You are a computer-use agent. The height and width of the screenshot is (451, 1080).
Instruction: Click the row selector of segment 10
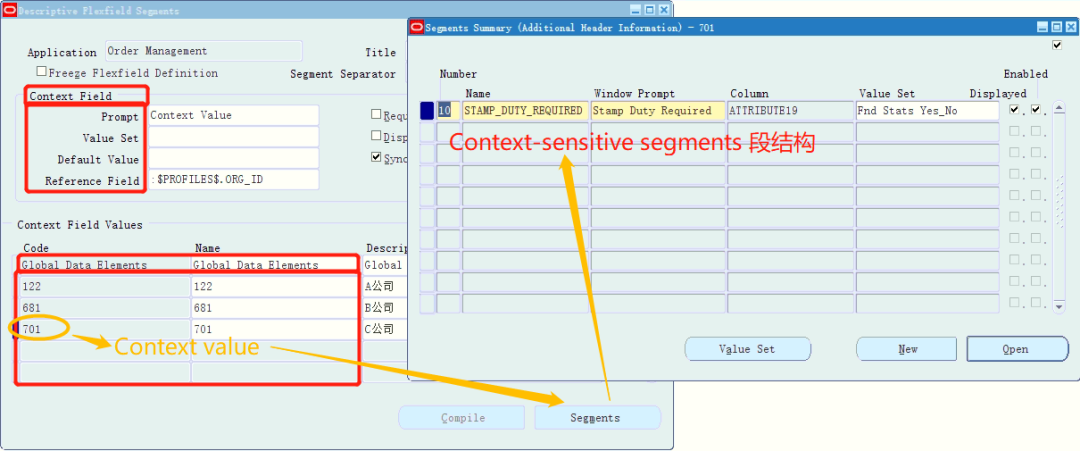pos(427,110)
